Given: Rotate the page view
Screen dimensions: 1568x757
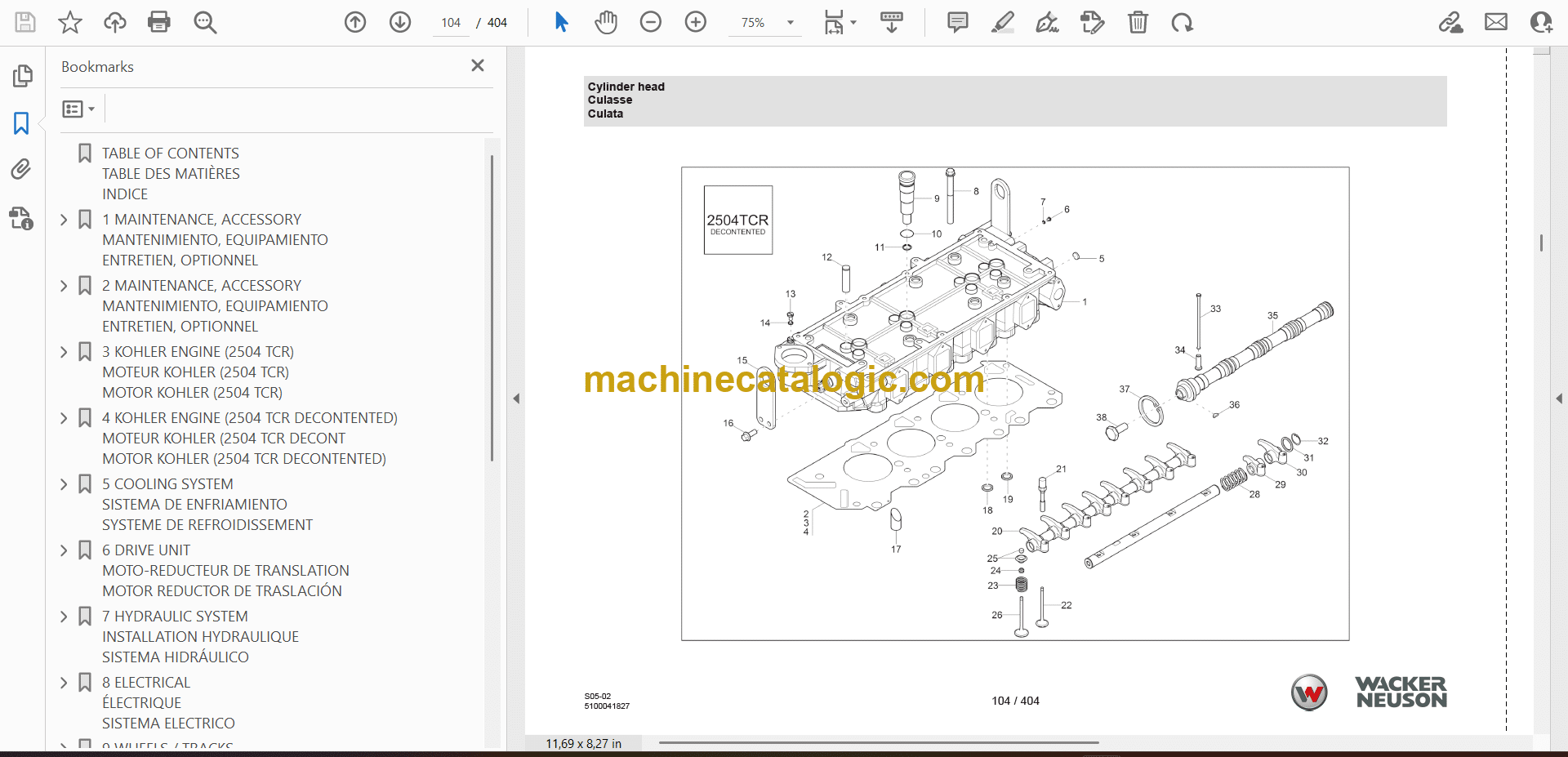Looking at the screenshot, I should point(1182,22).
